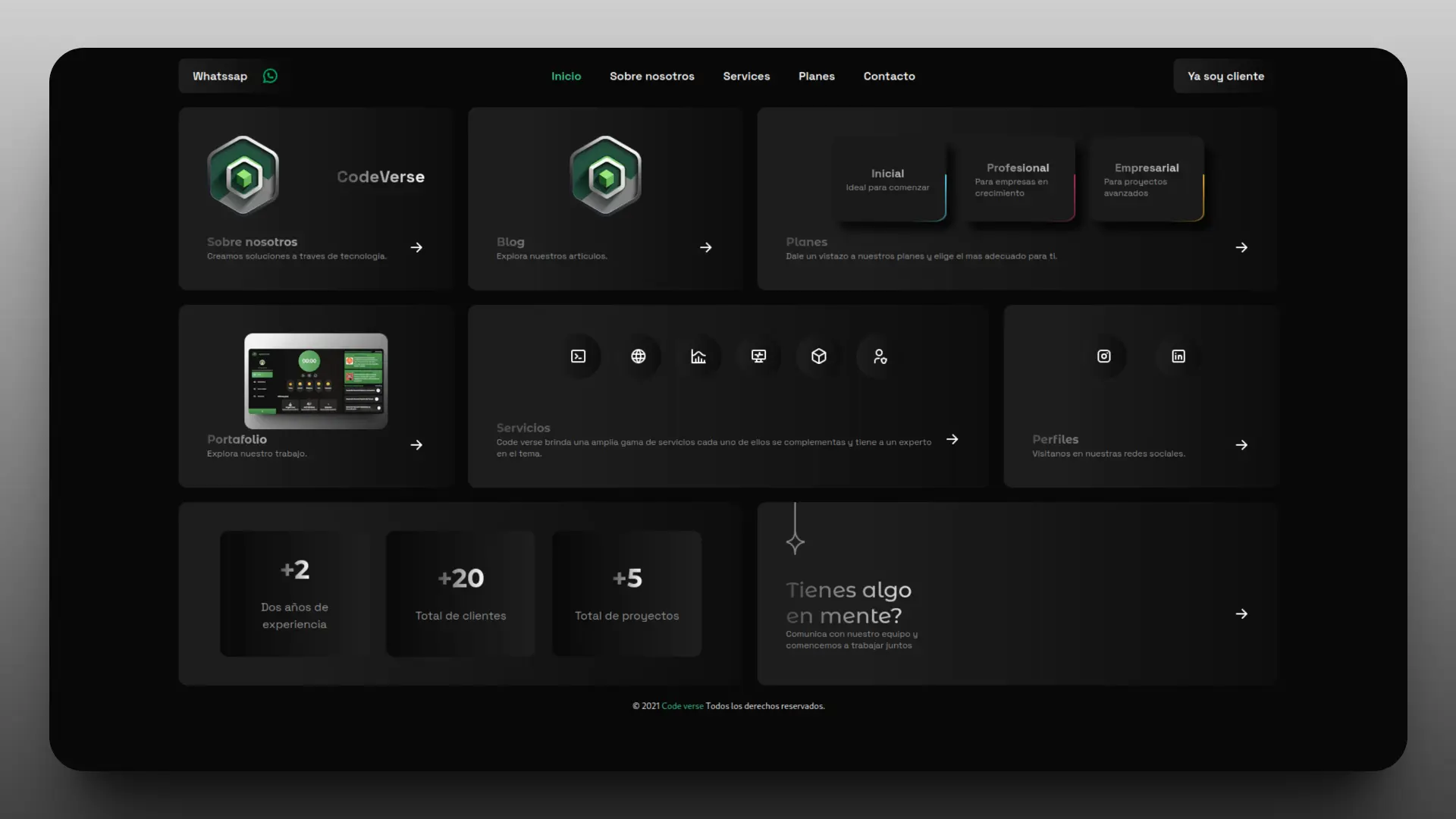Click the image/media icon in services row
Screen dimensions: 1456x819
(x=758, y=356)
